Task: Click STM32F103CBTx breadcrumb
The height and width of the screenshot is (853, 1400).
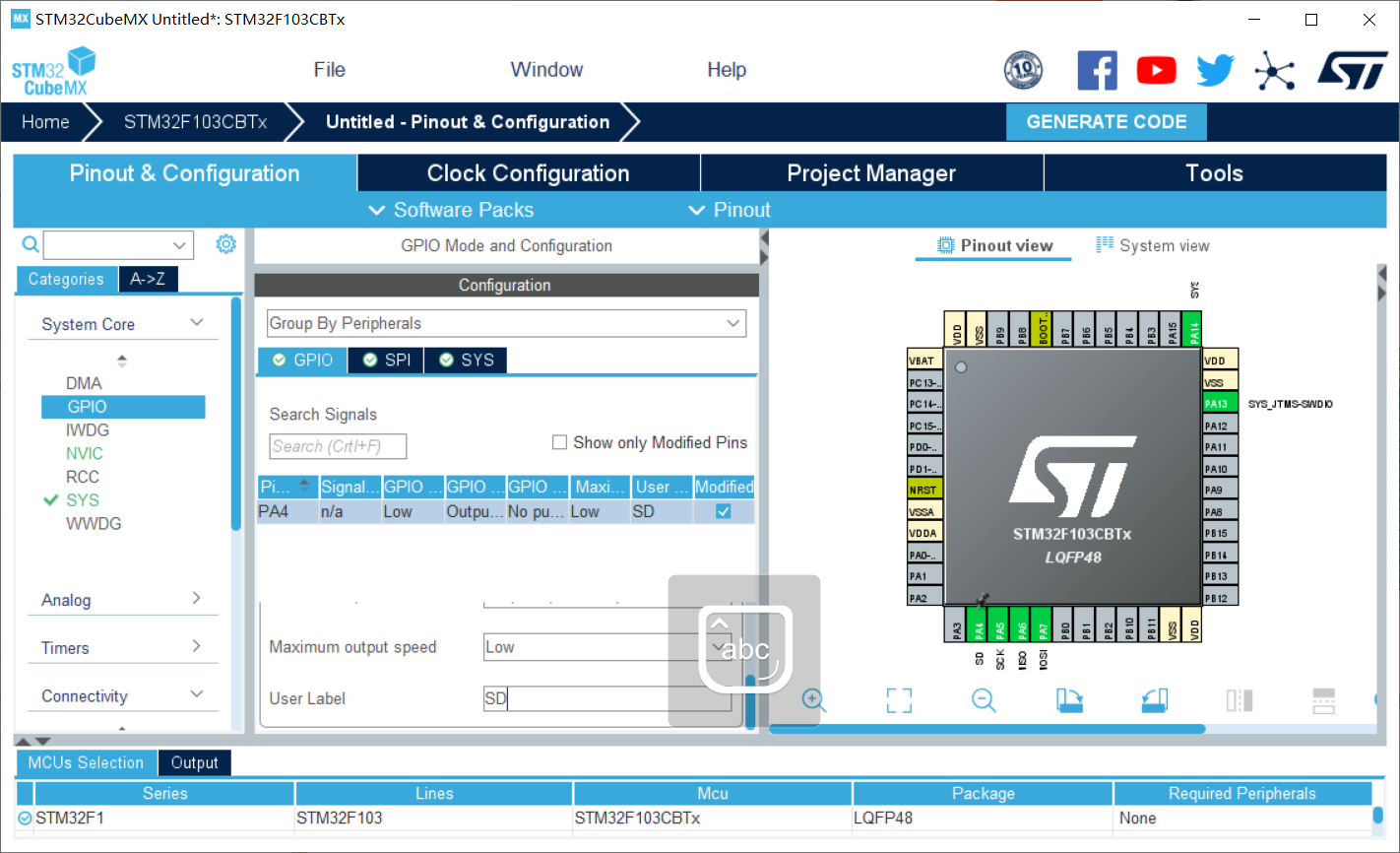Action: coord(195,122)
